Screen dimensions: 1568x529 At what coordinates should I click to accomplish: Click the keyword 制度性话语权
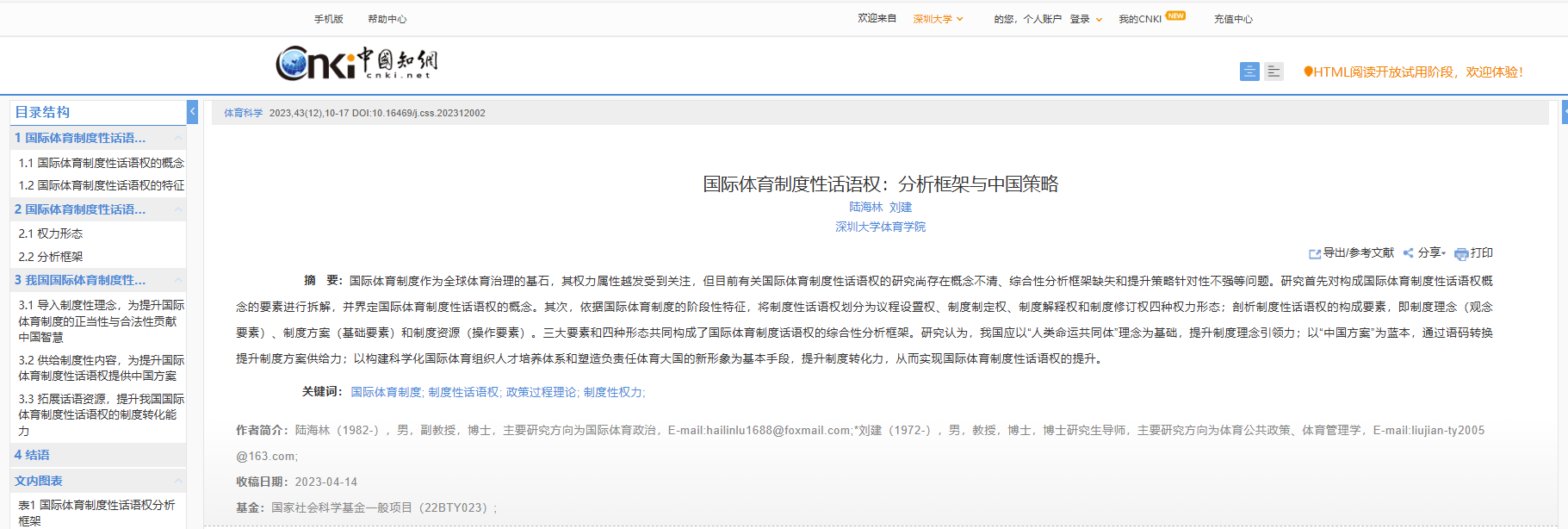[463, 392]
